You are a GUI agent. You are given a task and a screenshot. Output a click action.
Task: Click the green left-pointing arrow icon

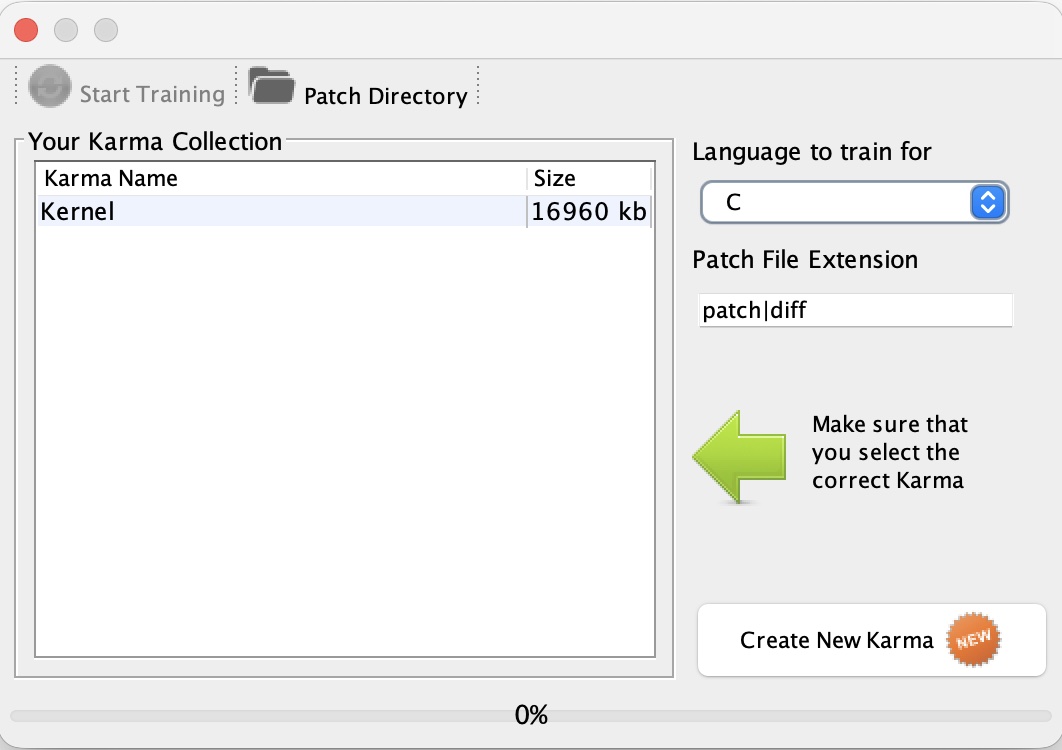[739, 455]
